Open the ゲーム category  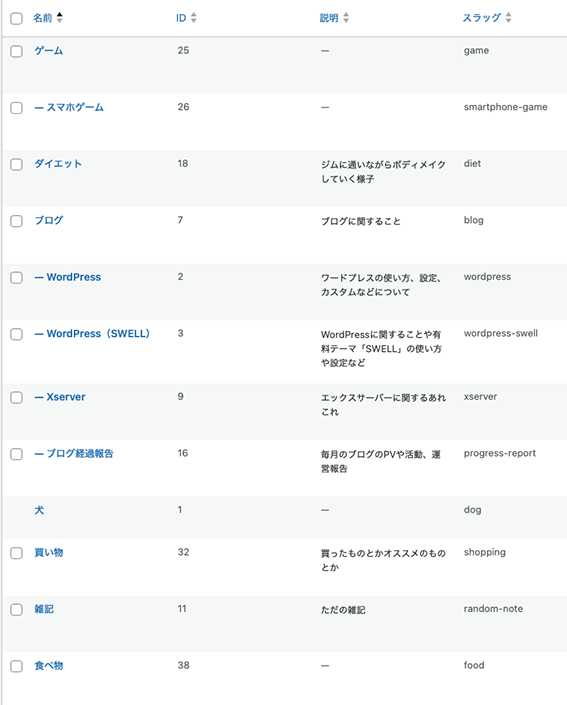[x=49, y=51]
